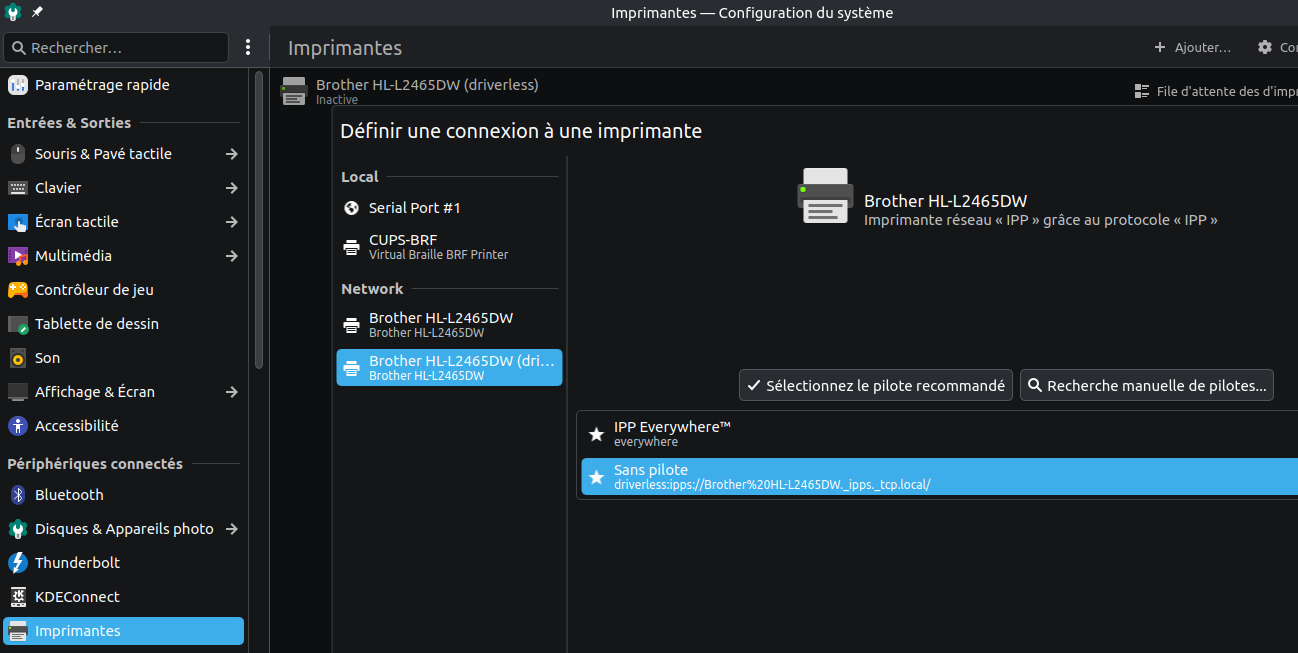The image size is (1298, 653).
Task: Open the three-dot sidebar menu
Action: click(x=248, y=47)
